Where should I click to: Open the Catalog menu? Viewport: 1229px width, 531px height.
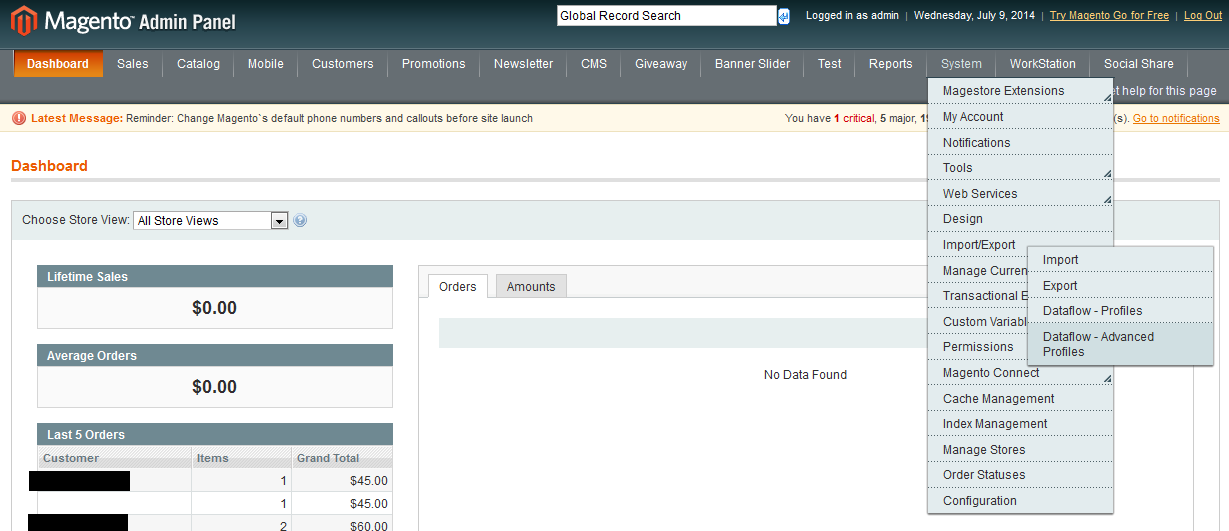pyautogui.click(x=198, y=64)
